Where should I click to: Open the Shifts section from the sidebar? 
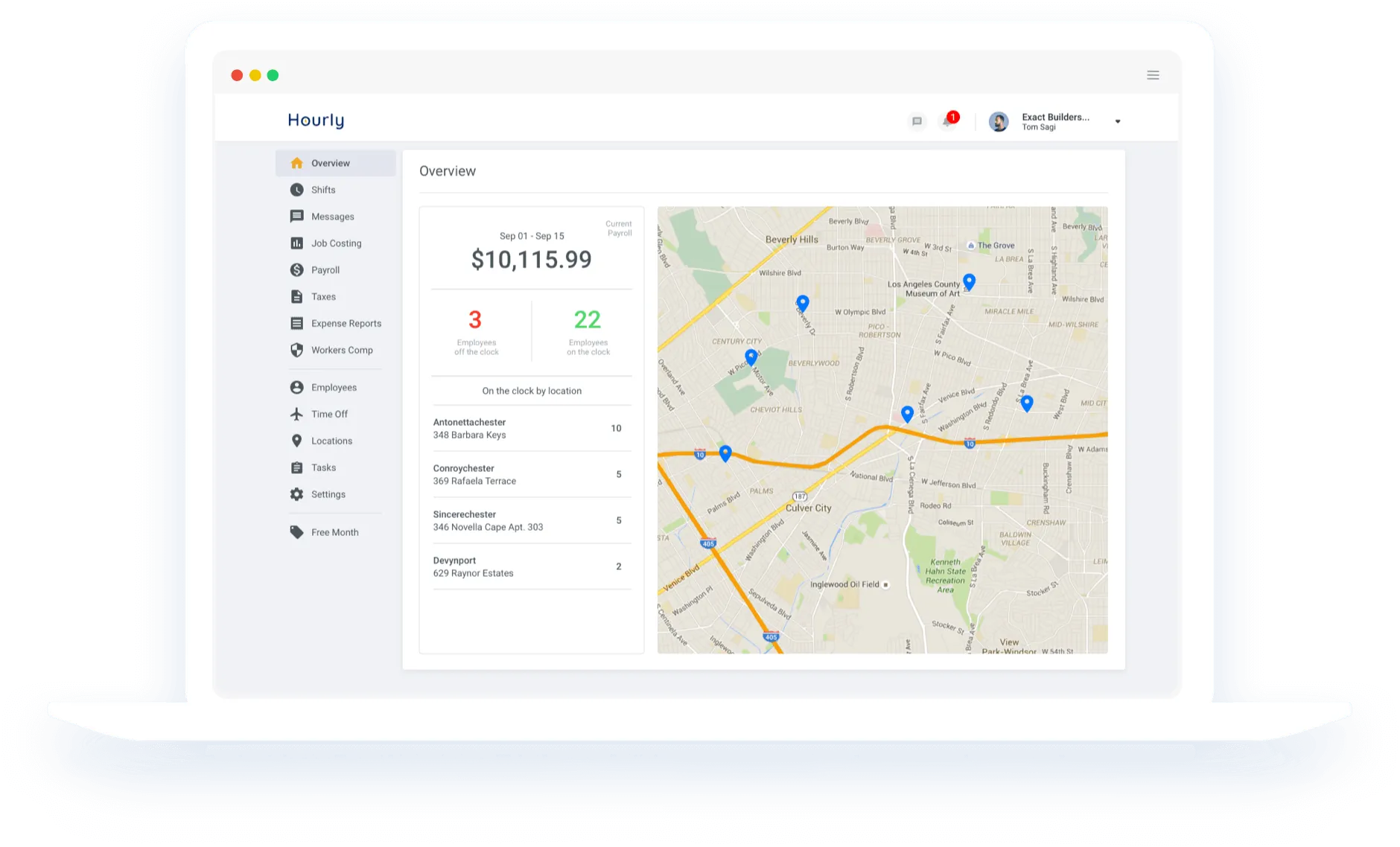[324, 189]
